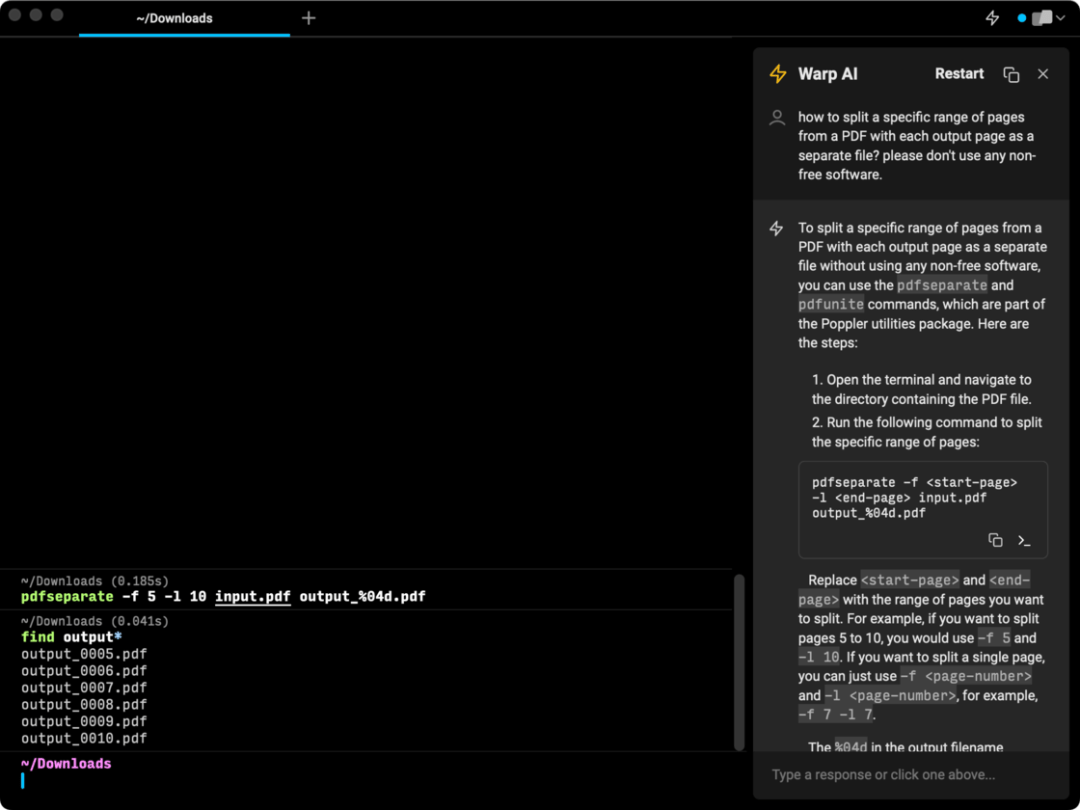Add a new terminal tab with plus icon
Image resolution: width=1080 pixels, height=810 pixels.
point(309,19)
